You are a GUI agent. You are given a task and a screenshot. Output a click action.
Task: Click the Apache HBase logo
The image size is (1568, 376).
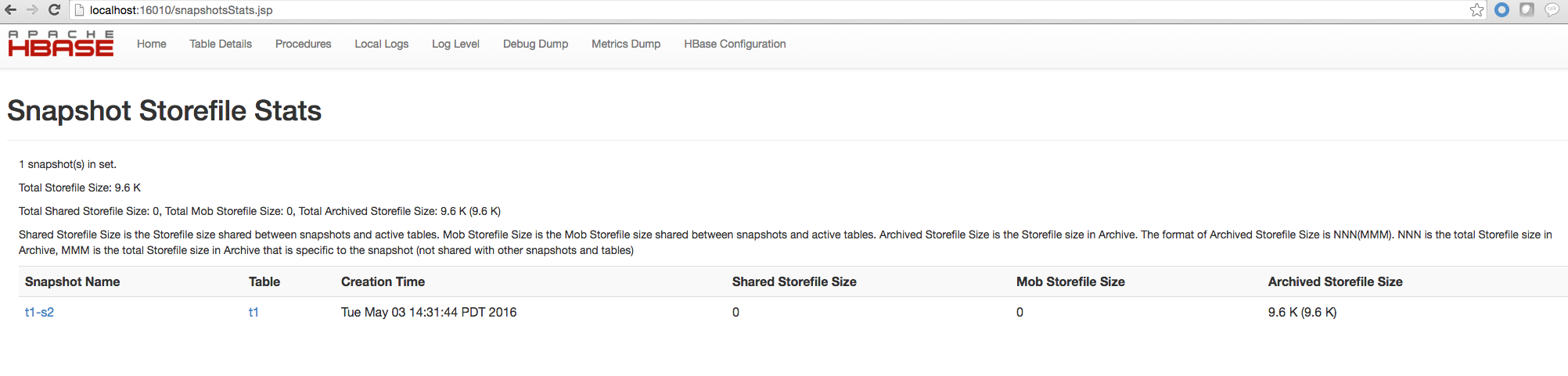click(x=61, y=44)
